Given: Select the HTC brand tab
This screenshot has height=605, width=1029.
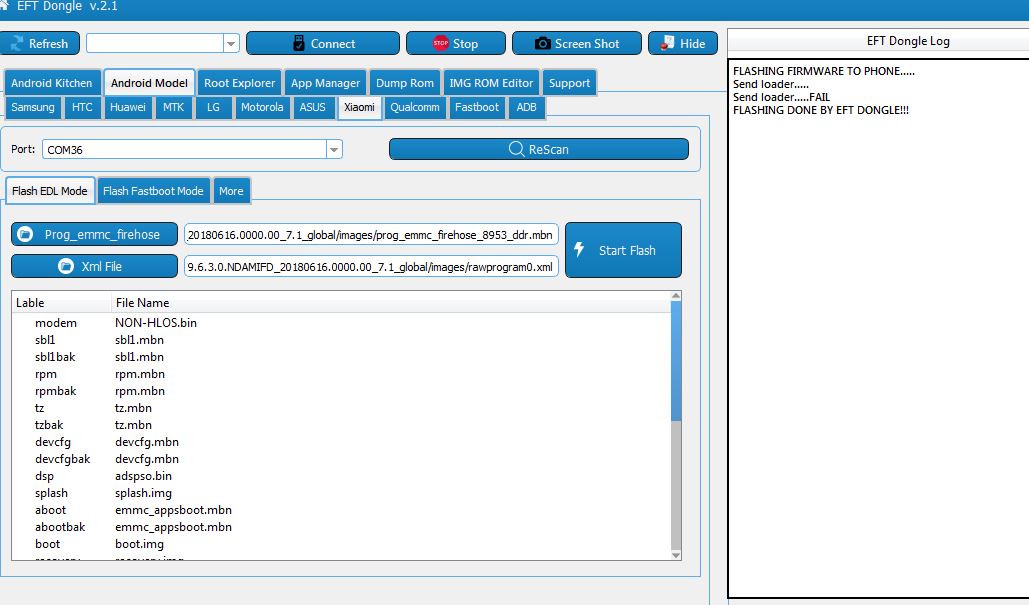Looking at the screenshot, I should pyautogui.click(x=82, y=107).
